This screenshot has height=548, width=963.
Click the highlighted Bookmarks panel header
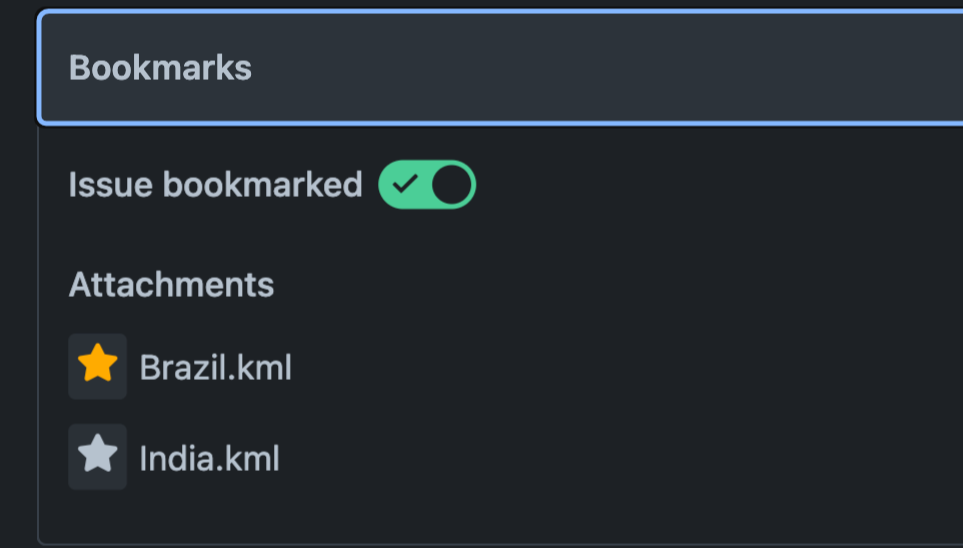click(x=500, y=68)
